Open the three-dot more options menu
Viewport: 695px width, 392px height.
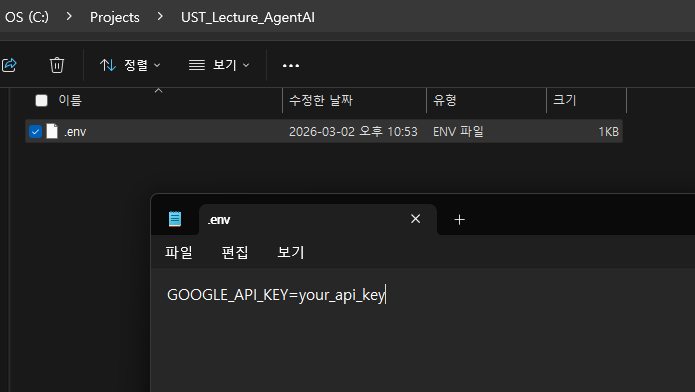pyautogui.click(x=291, y=66)
